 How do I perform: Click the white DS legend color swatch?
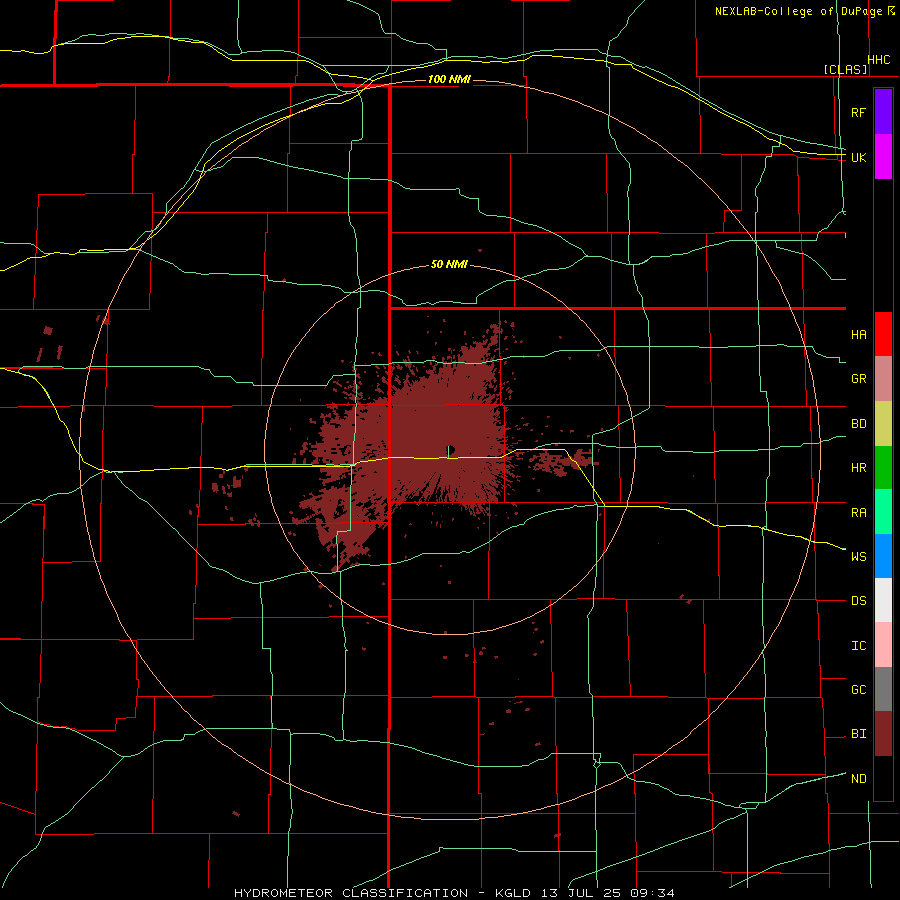883,600
